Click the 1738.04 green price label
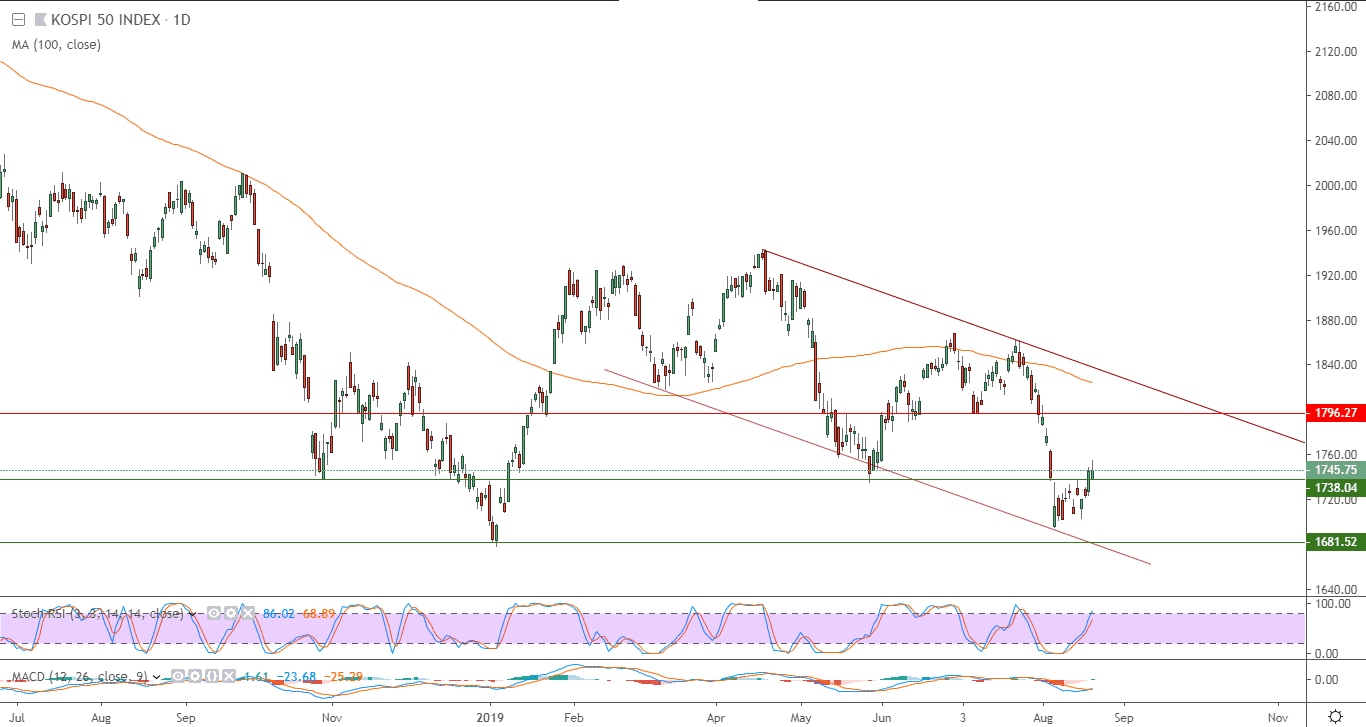This screenshot has height=727, width=1366. 1335,488
